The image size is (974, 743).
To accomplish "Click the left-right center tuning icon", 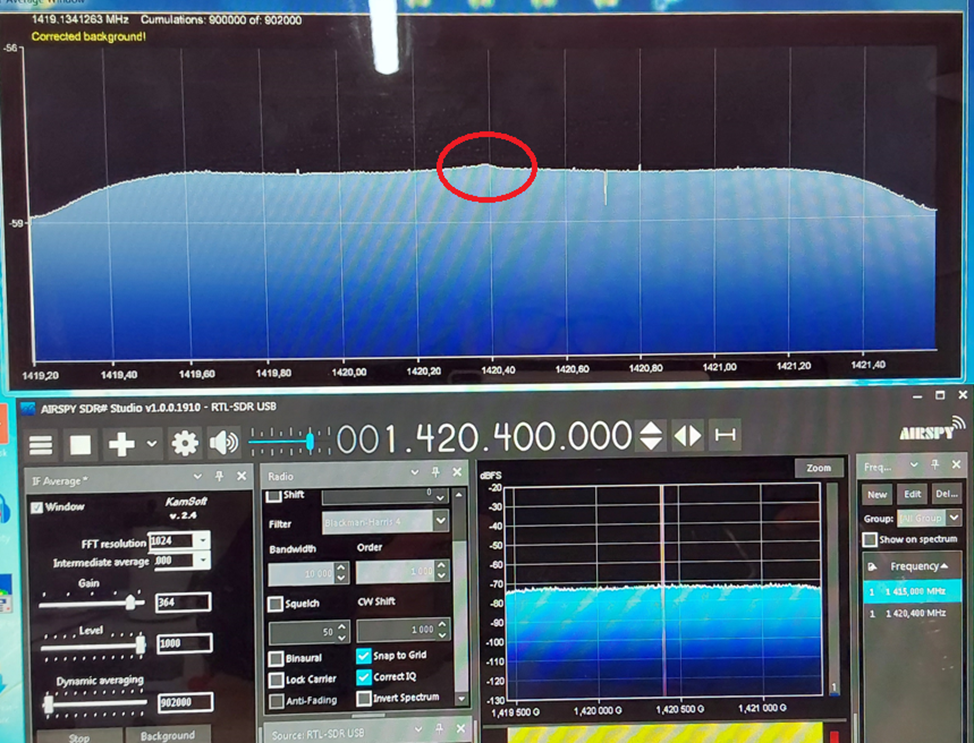I will tap(688, 435).
